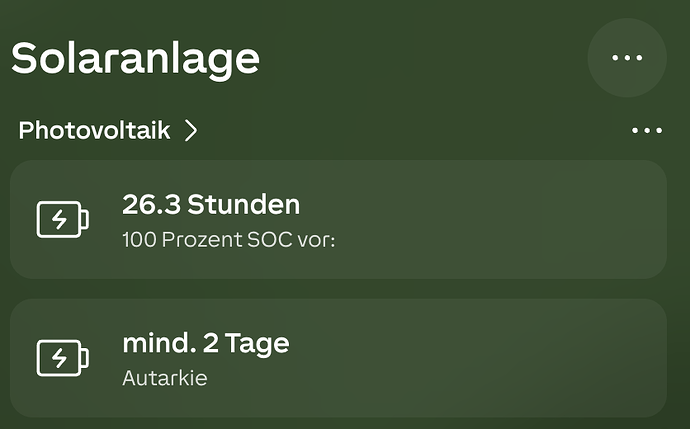The width and height of the screenshot is (690, 429).
Task: Select the 26.3 Stunden value text
Action: tap(211, 205)
